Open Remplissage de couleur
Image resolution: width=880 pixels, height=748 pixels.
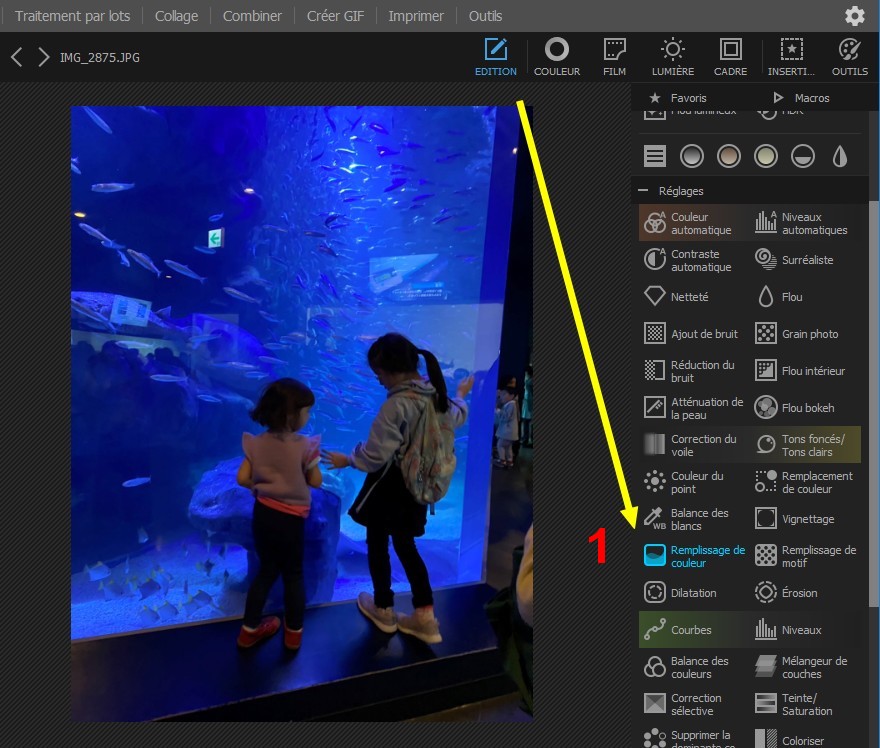[x=693, y=556]
